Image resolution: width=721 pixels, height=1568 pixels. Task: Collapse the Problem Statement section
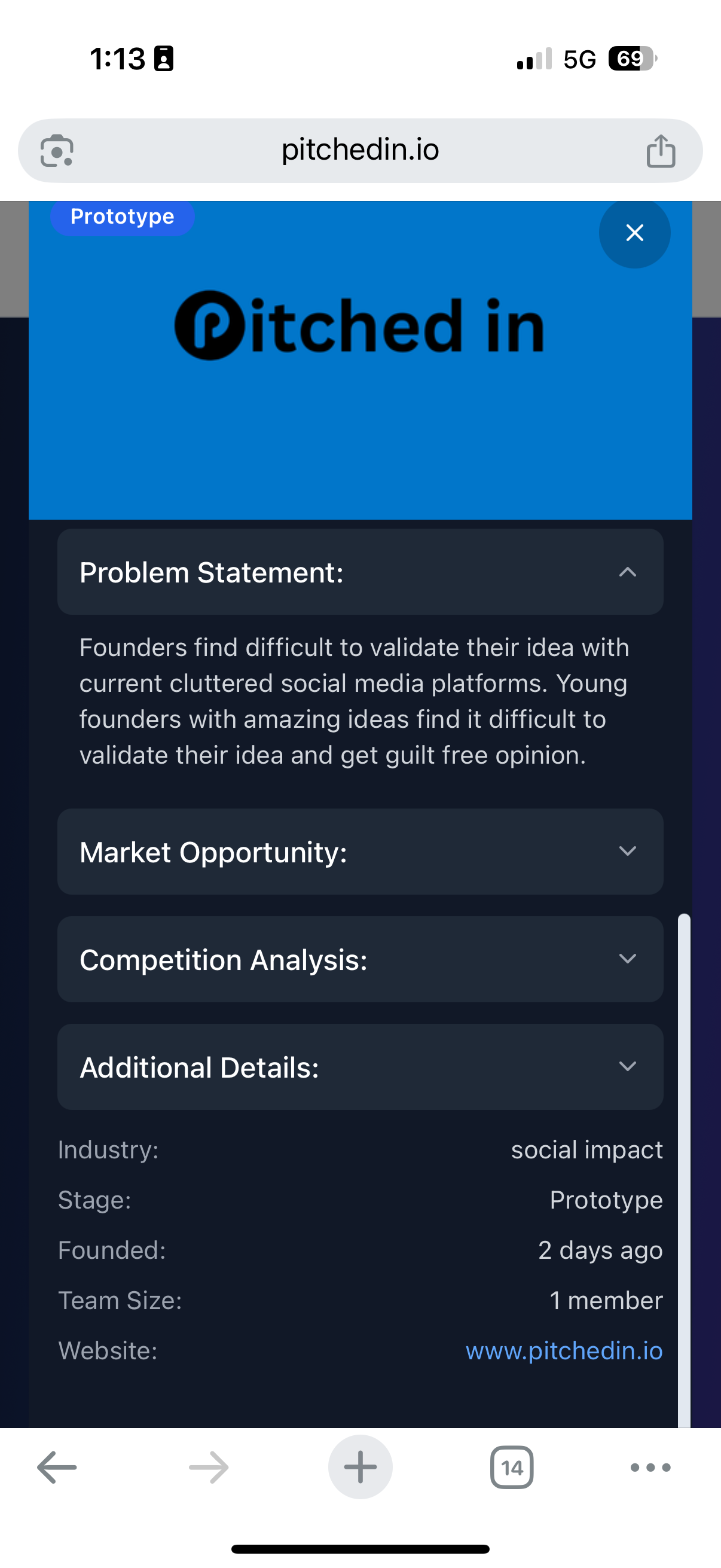pos(360,572)
